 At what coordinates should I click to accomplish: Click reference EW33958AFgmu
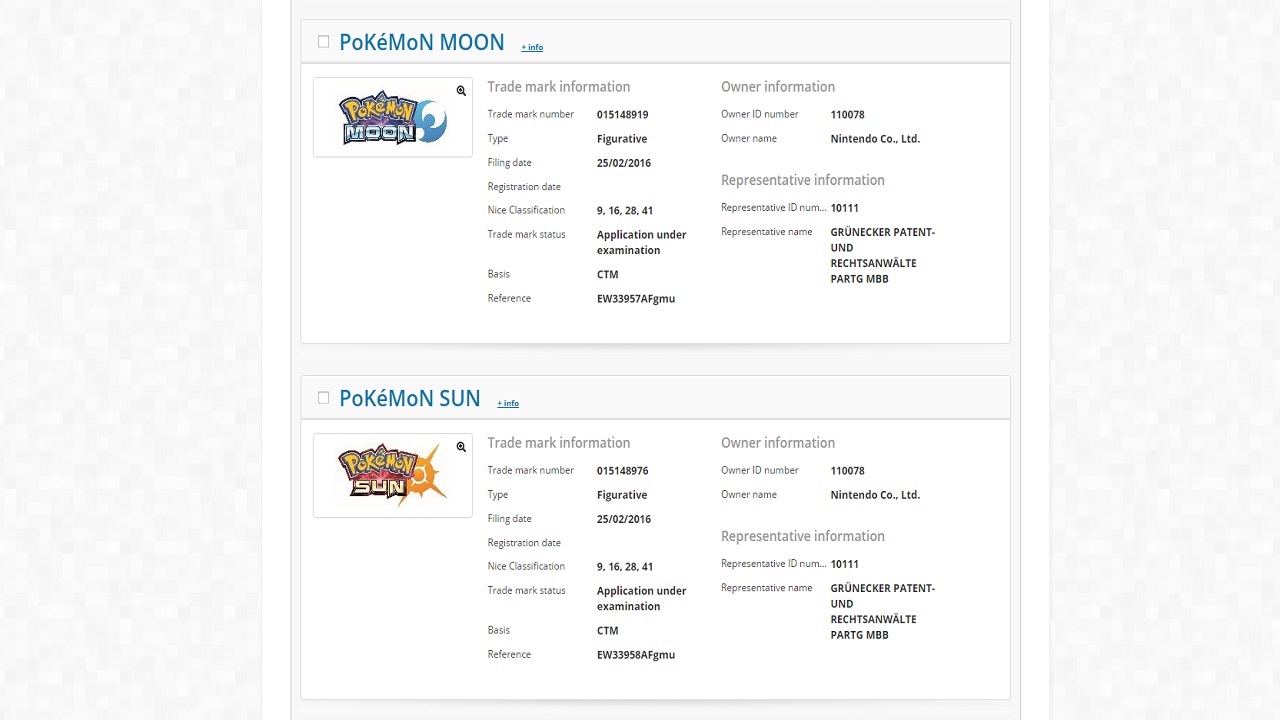pos(636,655)
